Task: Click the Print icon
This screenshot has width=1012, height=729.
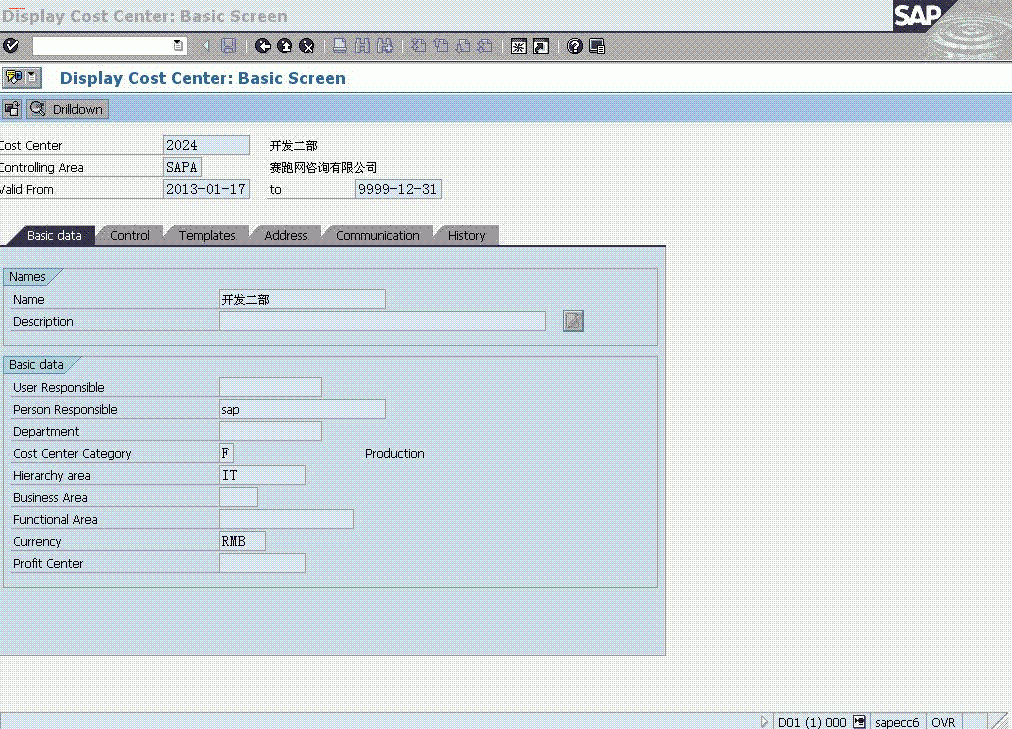Action: tap(340, 46)
